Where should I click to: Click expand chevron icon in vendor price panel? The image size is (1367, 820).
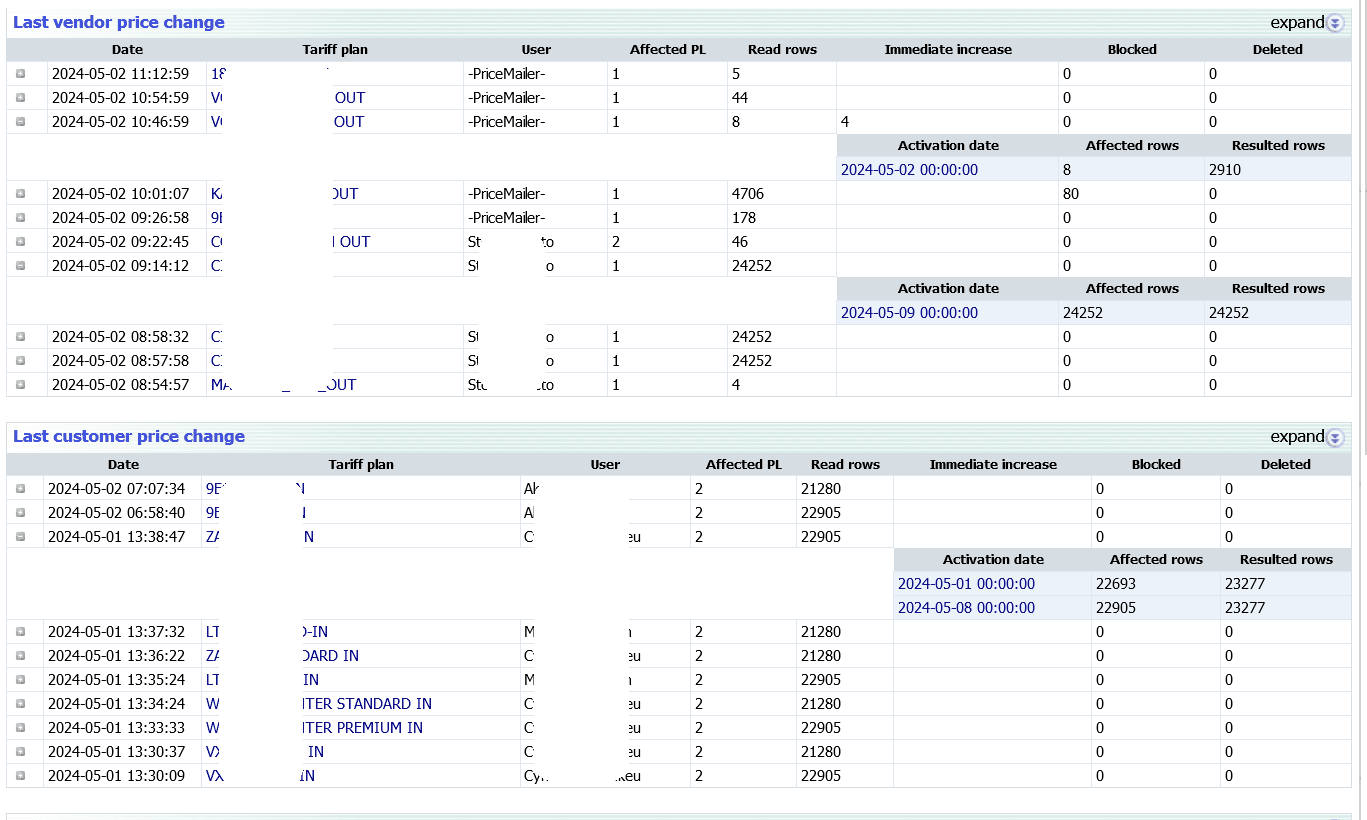[1335, 23]
